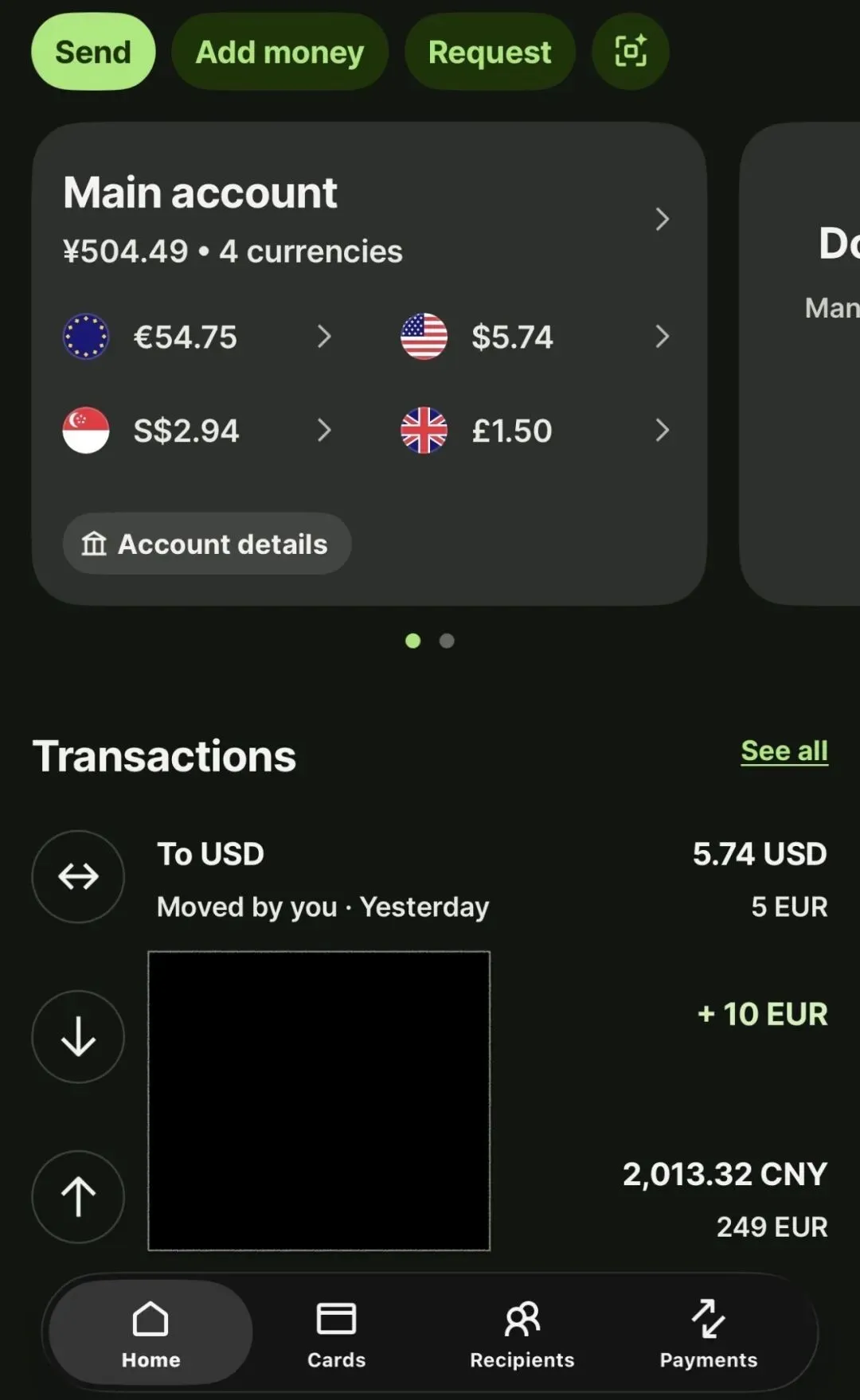Open the Euro balance flag icon

point(86,337)
